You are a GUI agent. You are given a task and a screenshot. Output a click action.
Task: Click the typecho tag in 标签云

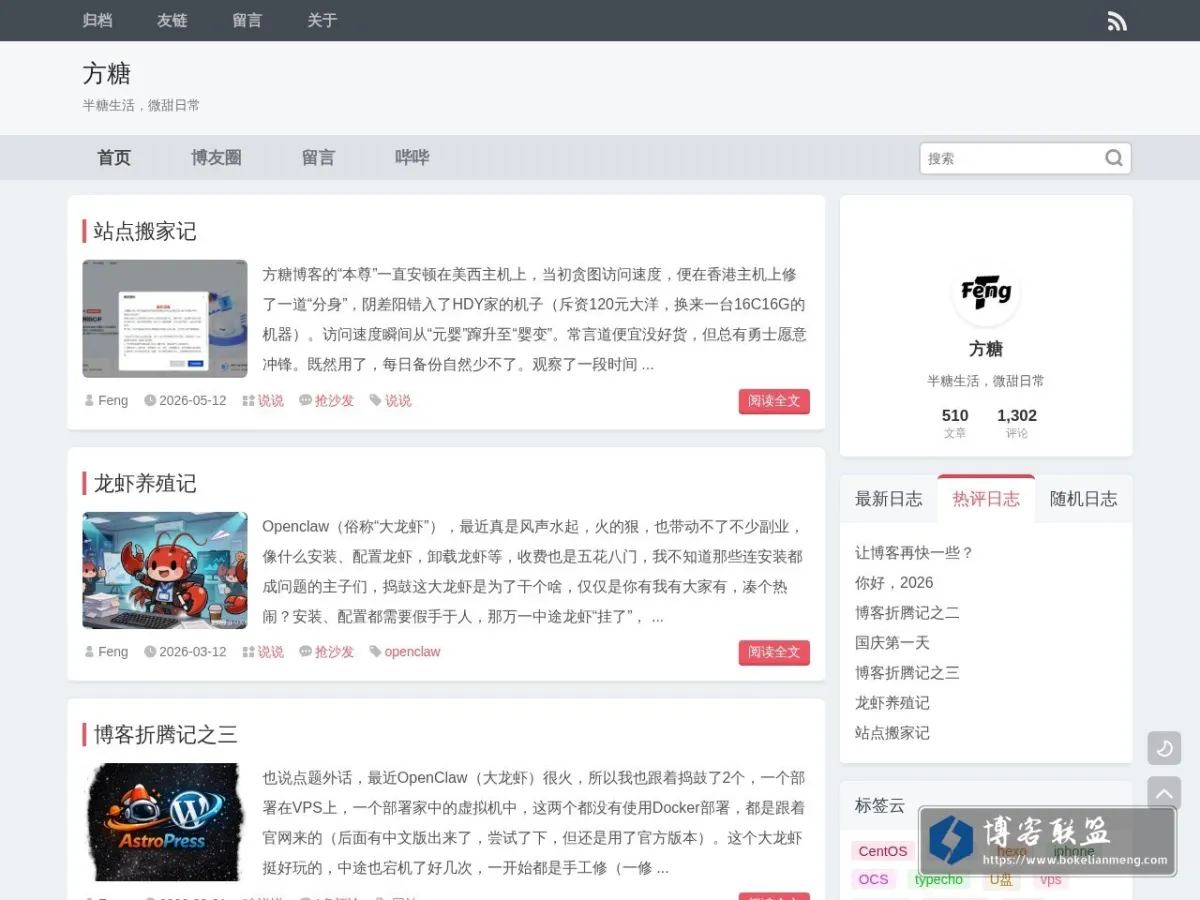pyautogui.click(x=939, y=879)
